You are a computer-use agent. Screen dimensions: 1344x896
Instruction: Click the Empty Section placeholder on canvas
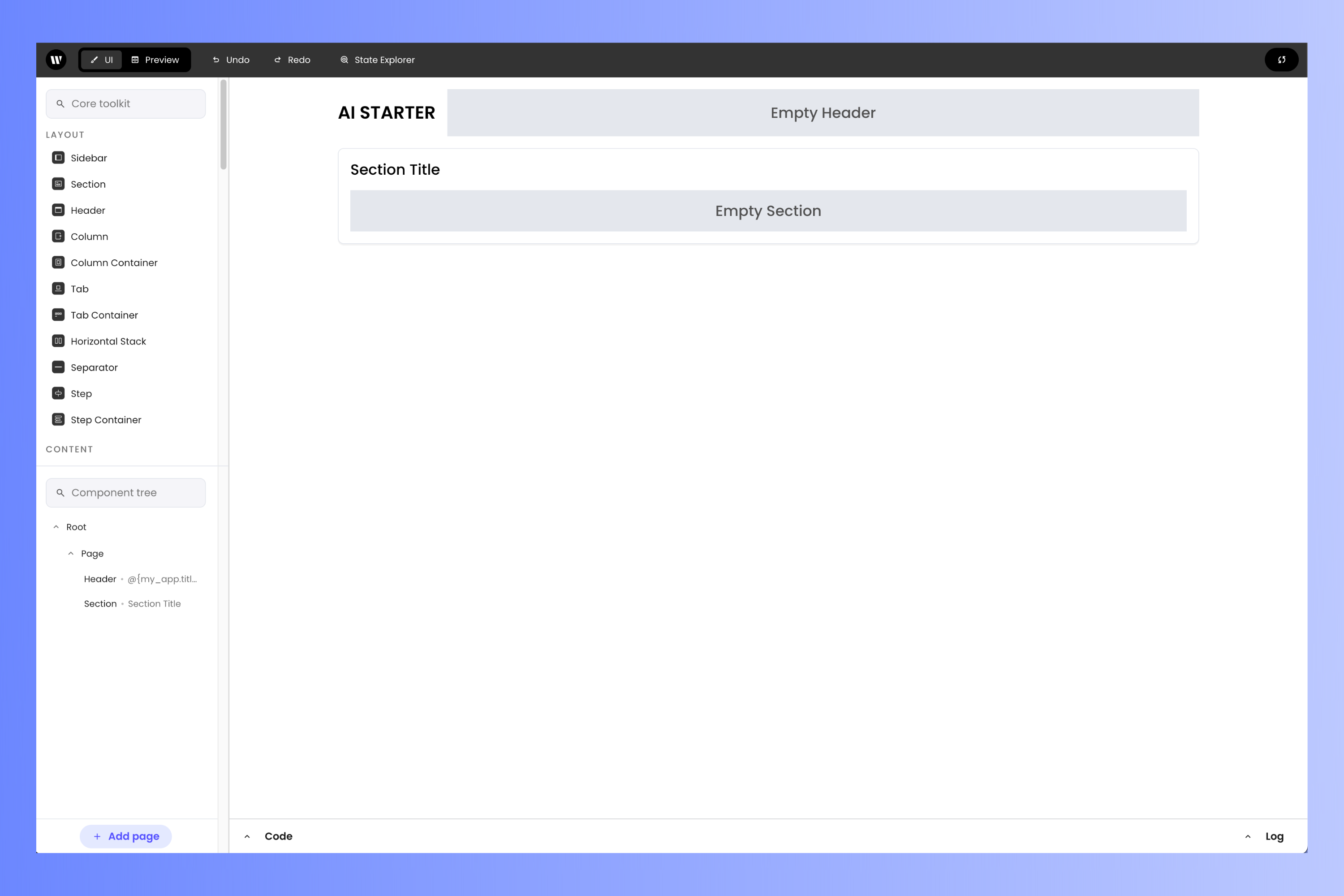pyautogui.click(x=768, y=211)
